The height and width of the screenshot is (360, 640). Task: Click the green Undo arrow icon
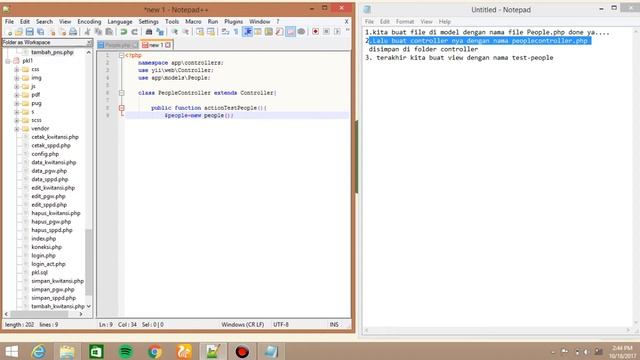click(123, 32)
